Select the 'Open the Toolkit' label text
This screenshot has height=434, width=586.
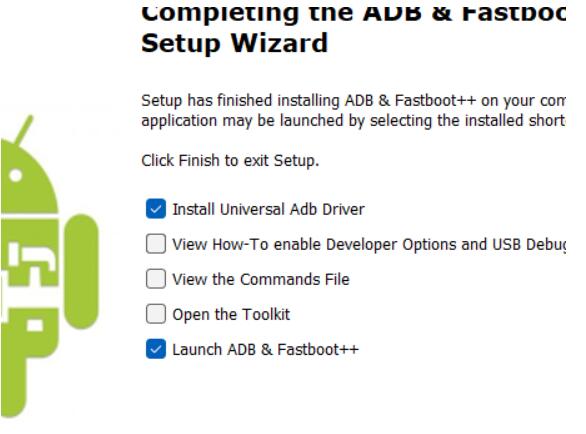(231, 314)
